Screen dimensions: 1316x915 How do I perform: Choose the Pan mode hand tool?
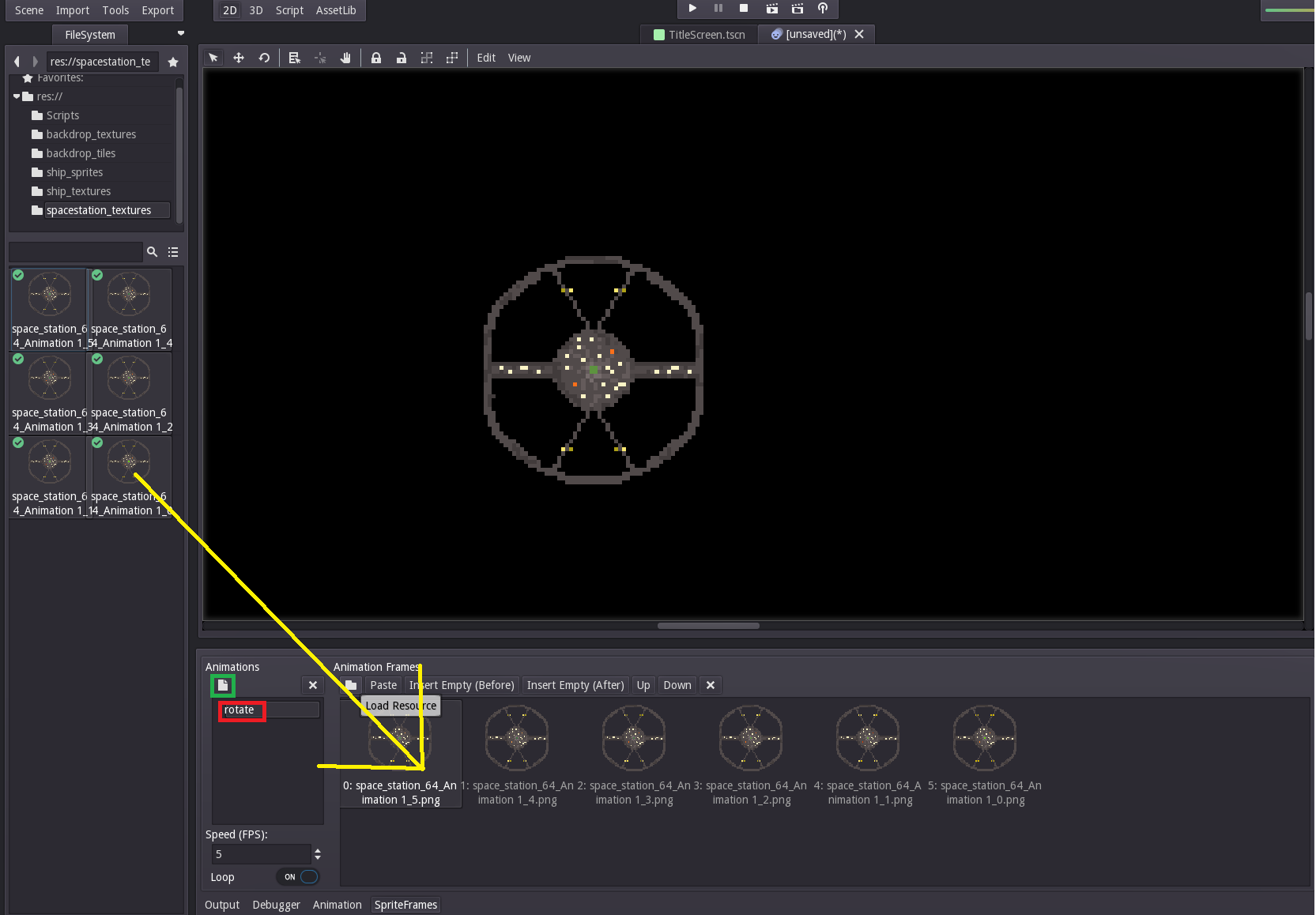(345, 58)
